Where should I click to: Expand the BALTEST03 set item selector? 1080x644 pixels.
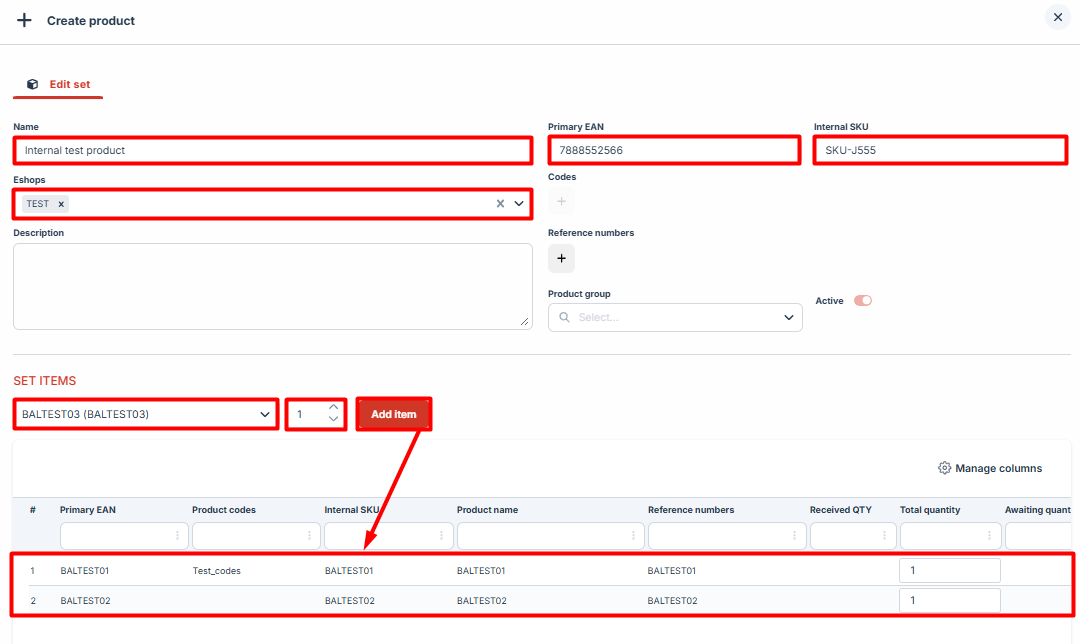tap(265, 414)
